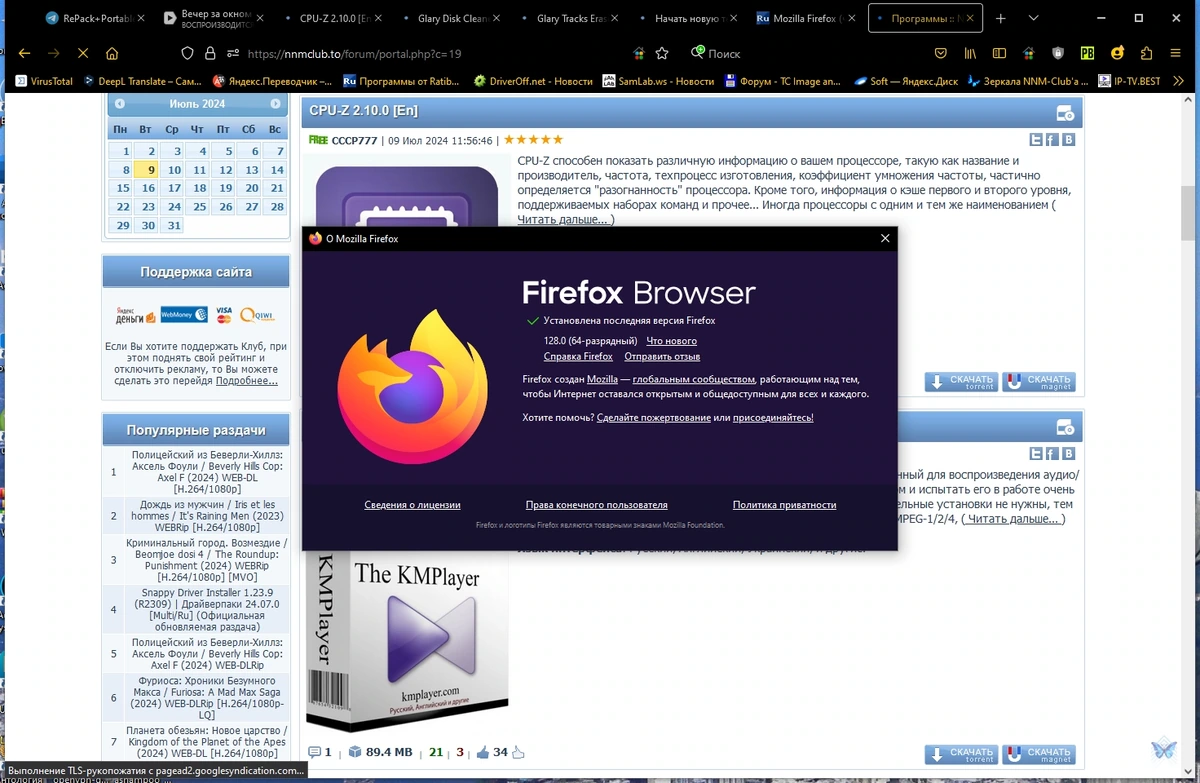Stop loading the page with the X button

click(x=83, y=53)
